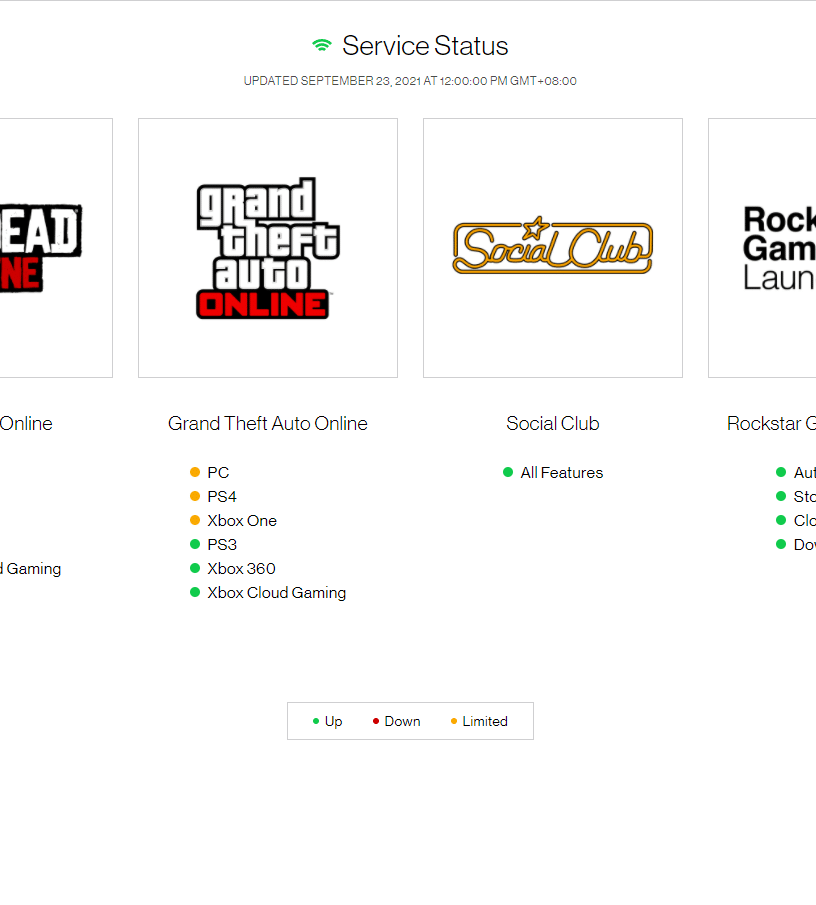The width and height of the screenshot is (816, 905).
Task: Click the Service Status title
Action: 425,46
